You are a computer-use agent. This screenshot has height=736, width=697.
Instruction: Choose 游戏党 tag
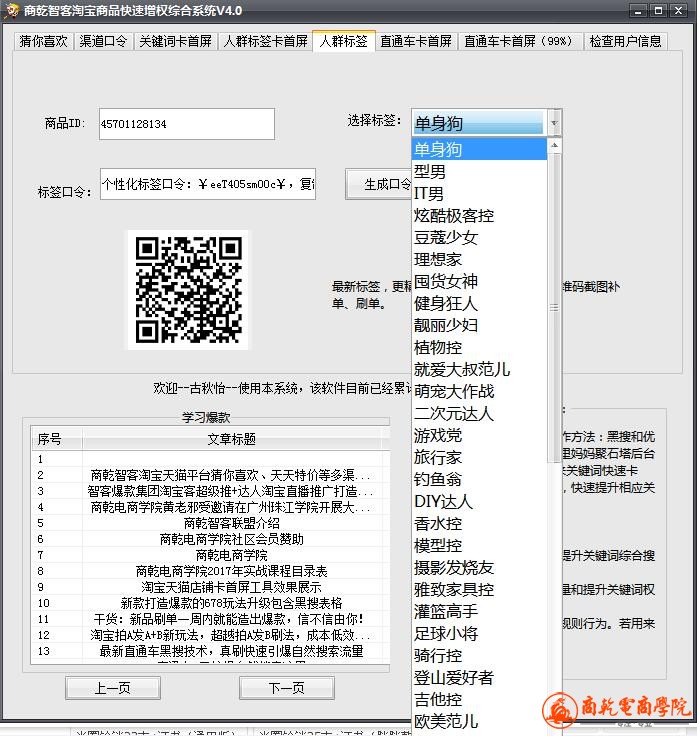point(479,435)
